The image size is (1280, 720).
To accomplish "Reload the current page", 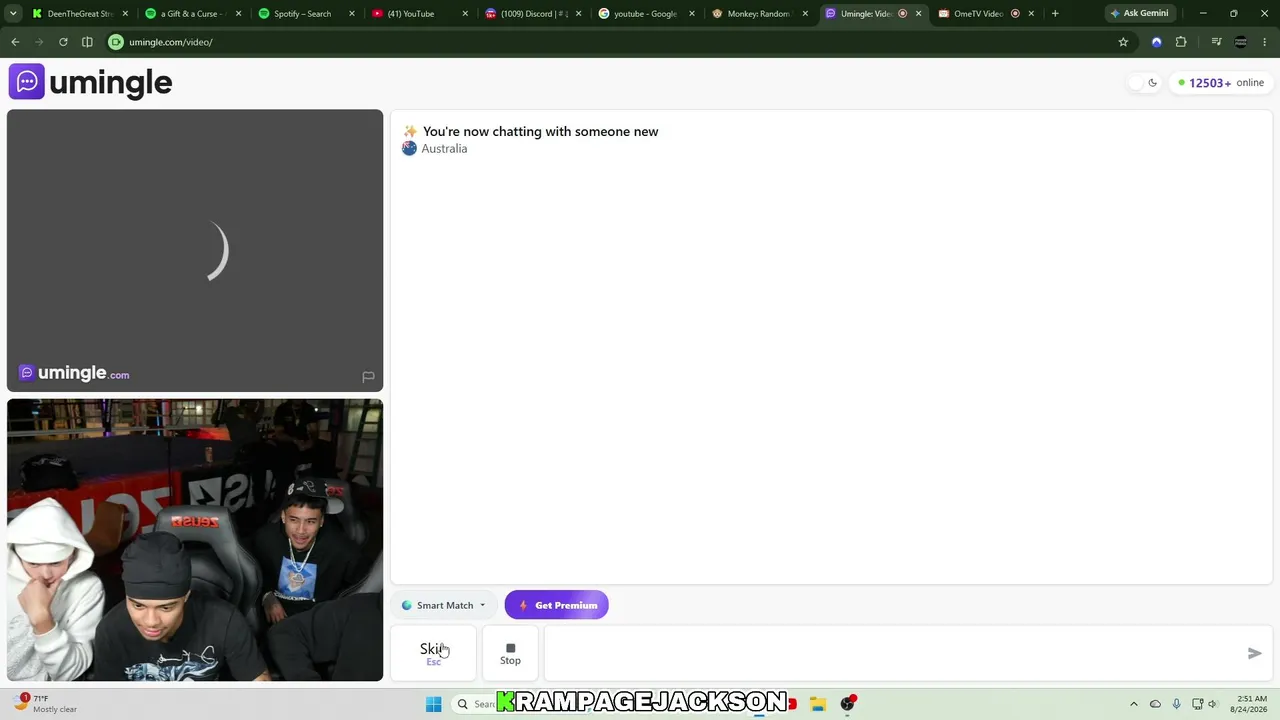I will pyautogui.click(x=63, y=42).
